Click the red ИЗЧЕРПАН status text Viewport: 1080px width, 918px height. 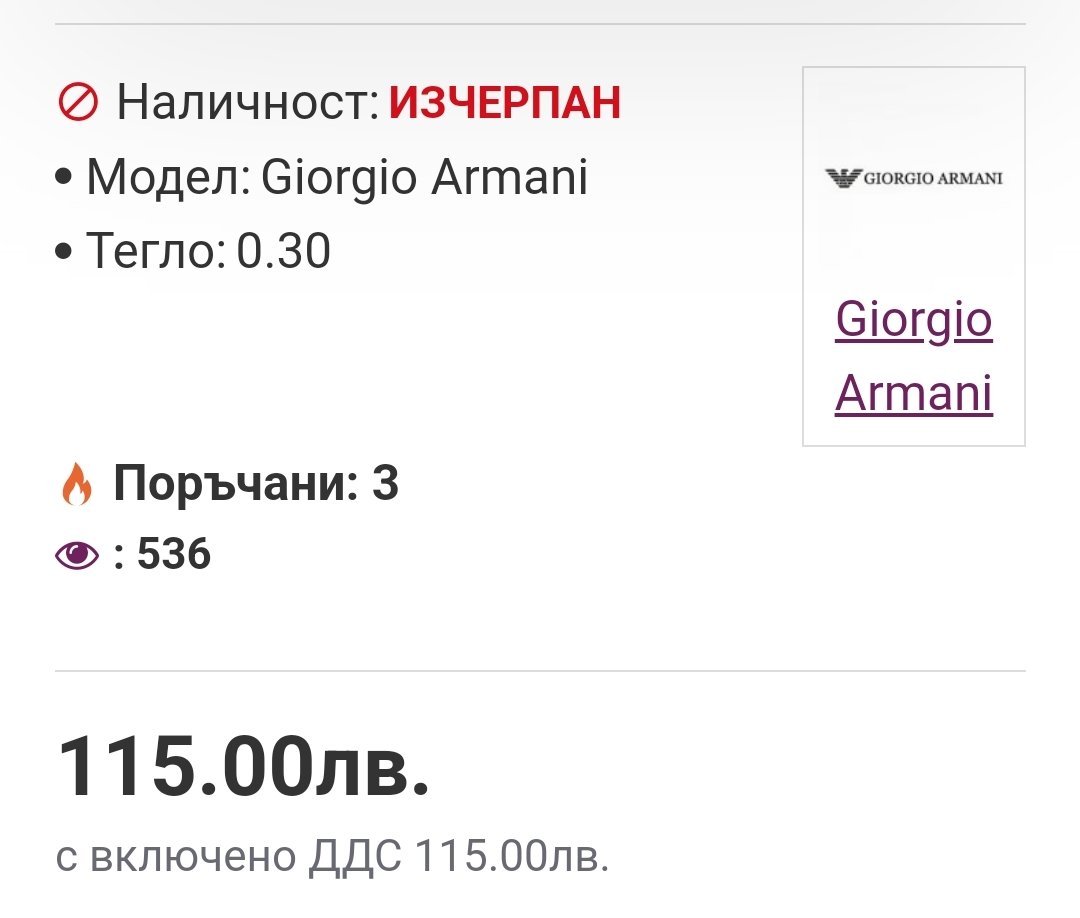tap(505, 102)
